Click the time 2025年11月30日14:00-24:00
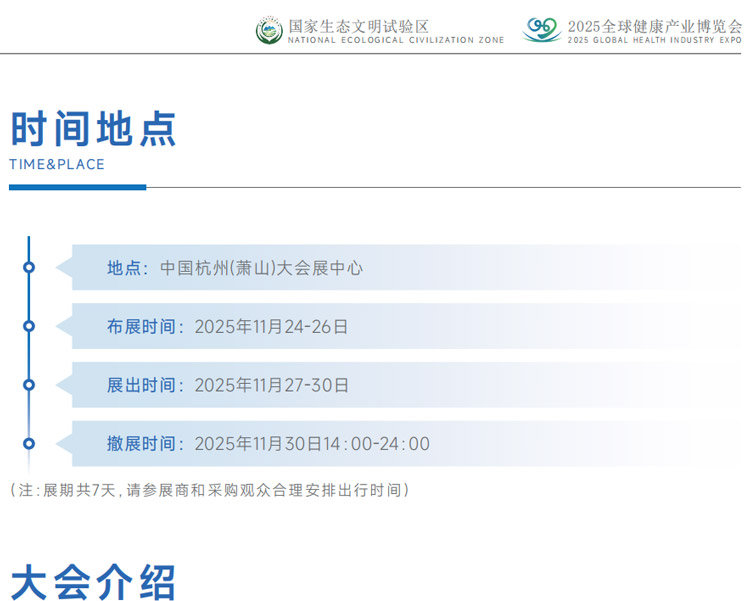 pos(312,444)
